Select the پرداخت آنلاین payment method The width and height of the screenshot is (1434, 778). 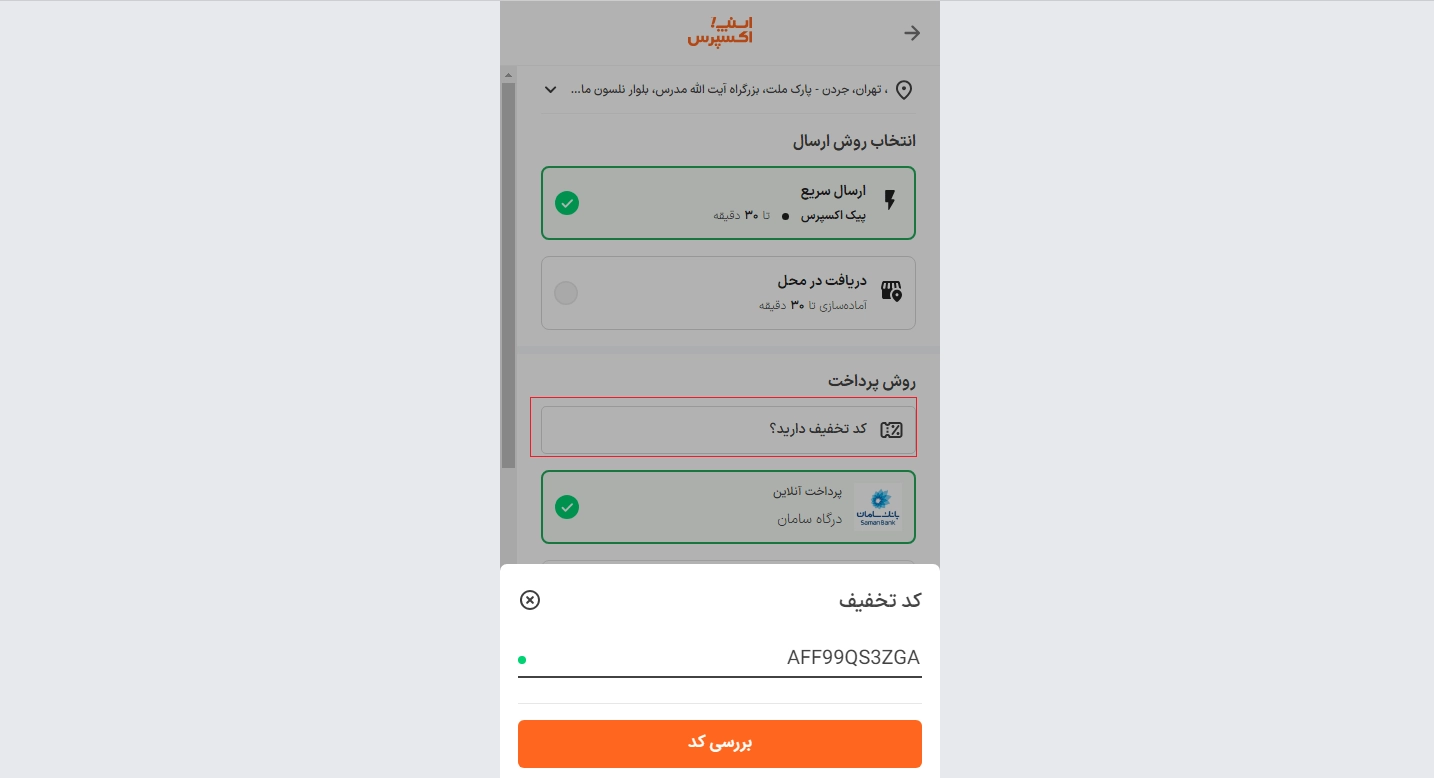[728, 507]
